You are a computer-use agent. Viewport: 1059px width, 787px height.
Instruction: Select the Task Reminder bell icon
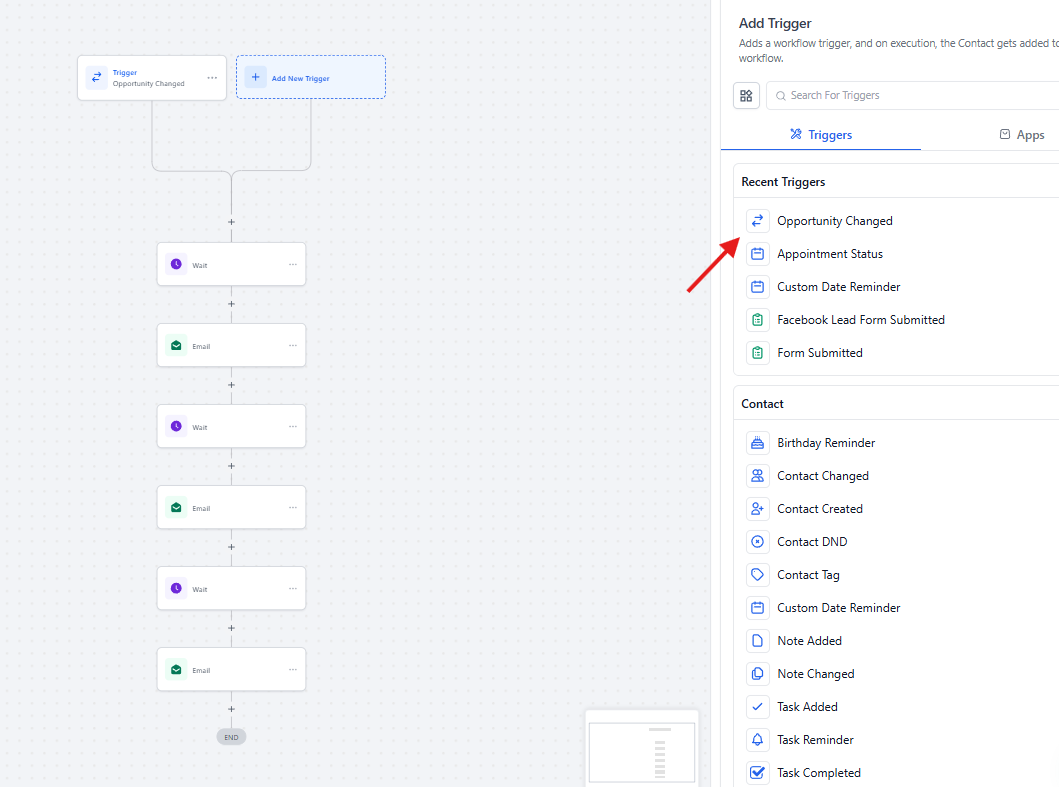click(757, 740)
